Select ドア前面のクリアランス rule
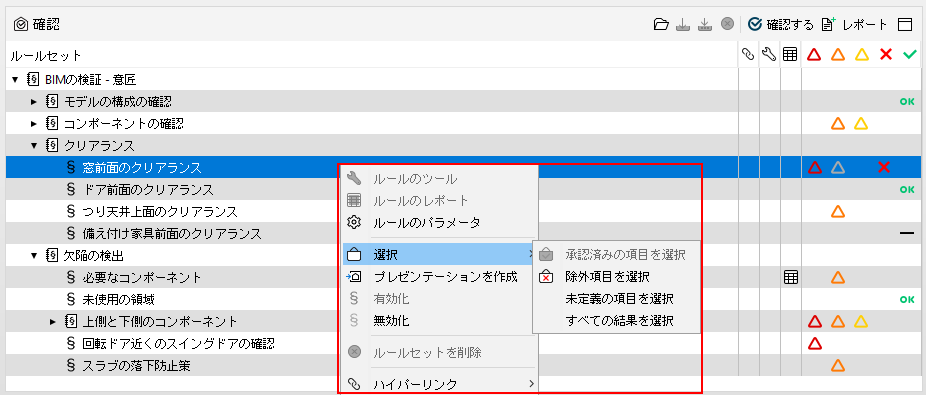Viewport: 926px width, 395px height. click(x=148, y=190)
